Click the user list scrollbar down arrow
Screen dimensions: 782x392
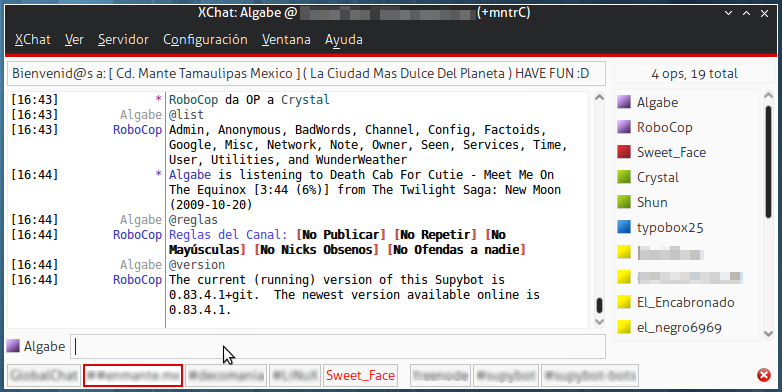point(768,333)
